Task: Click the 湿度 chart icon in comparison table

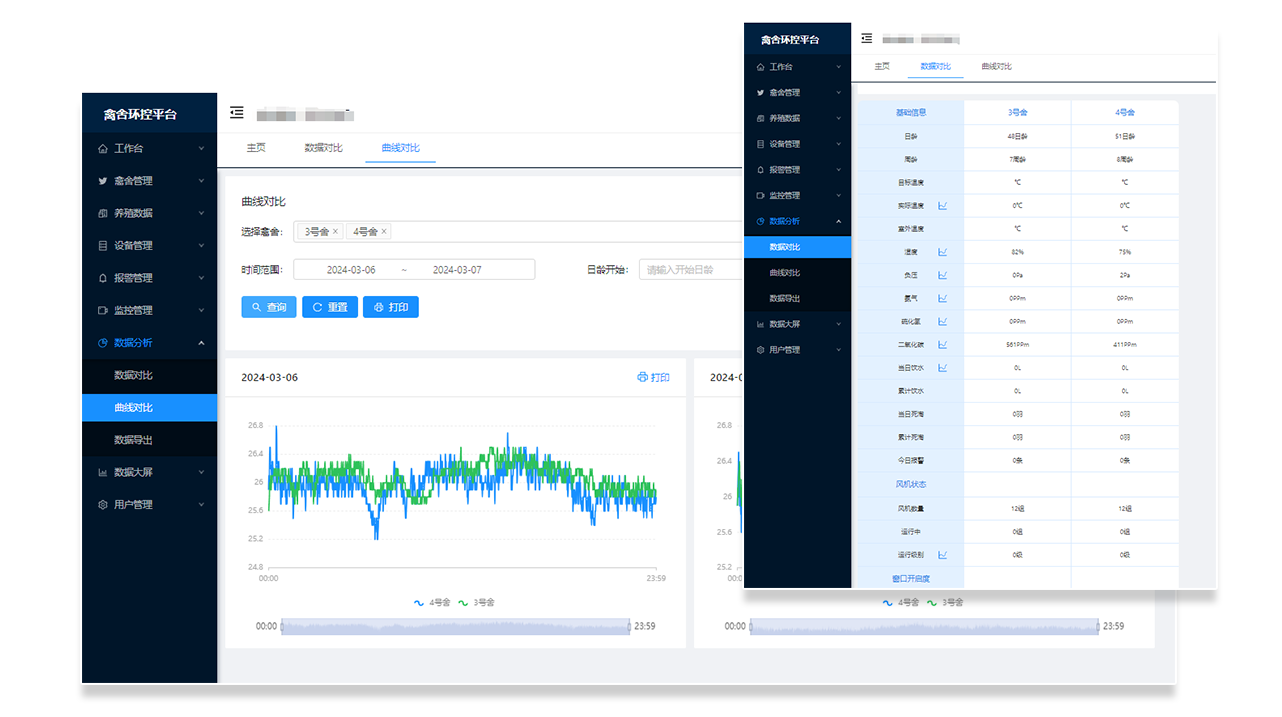Action: (942, 252)
